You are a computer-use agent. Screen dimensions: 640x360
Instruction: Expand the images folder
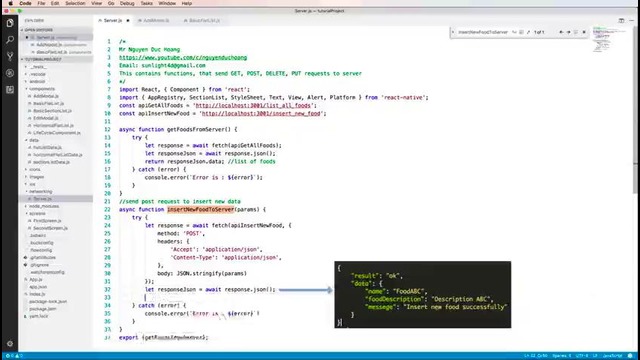[x=36, y=177]
